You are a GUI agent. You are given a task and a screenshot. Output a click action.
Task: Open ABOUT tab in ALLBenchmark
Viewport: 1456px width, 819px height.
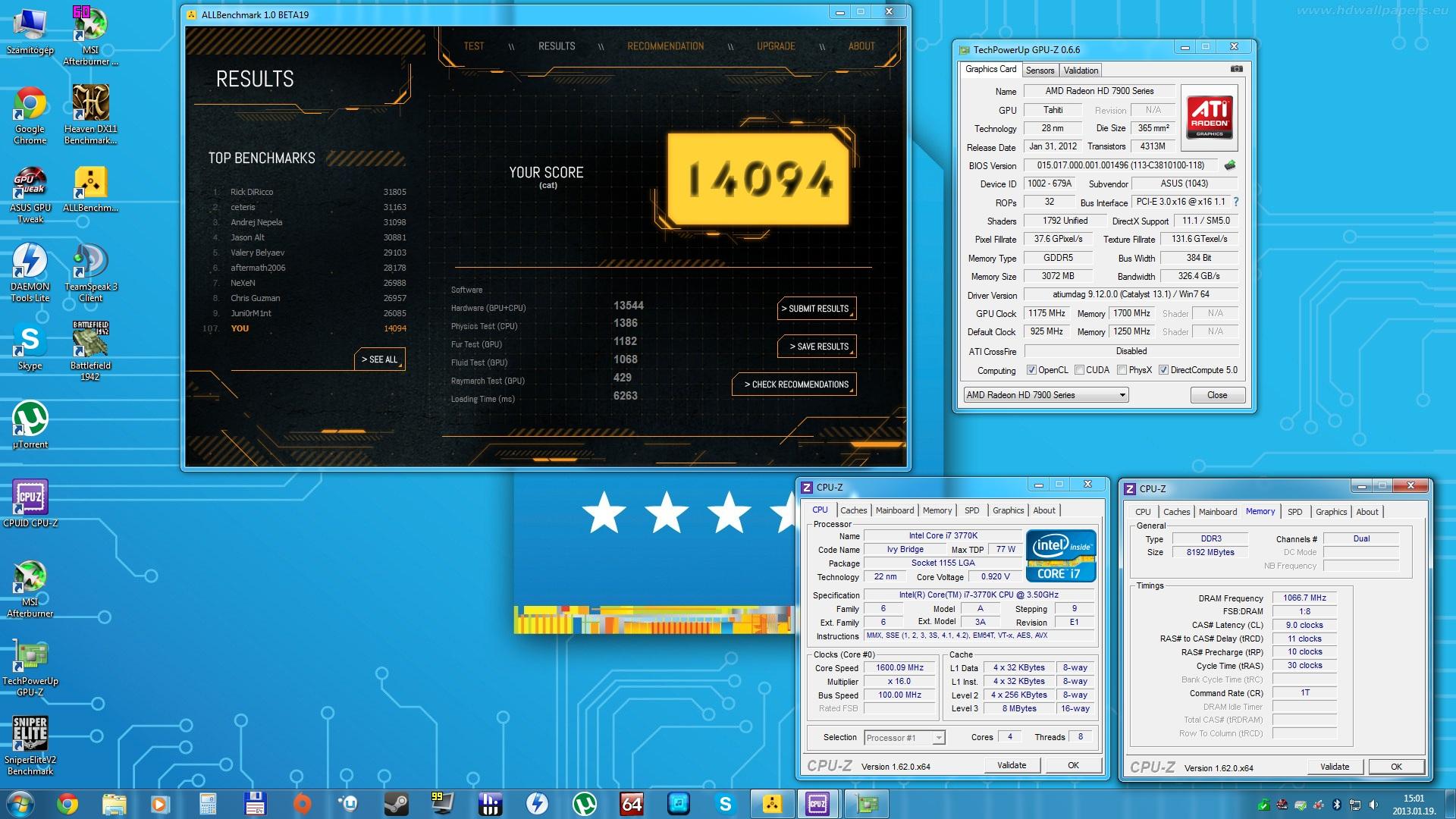[861, 46]
